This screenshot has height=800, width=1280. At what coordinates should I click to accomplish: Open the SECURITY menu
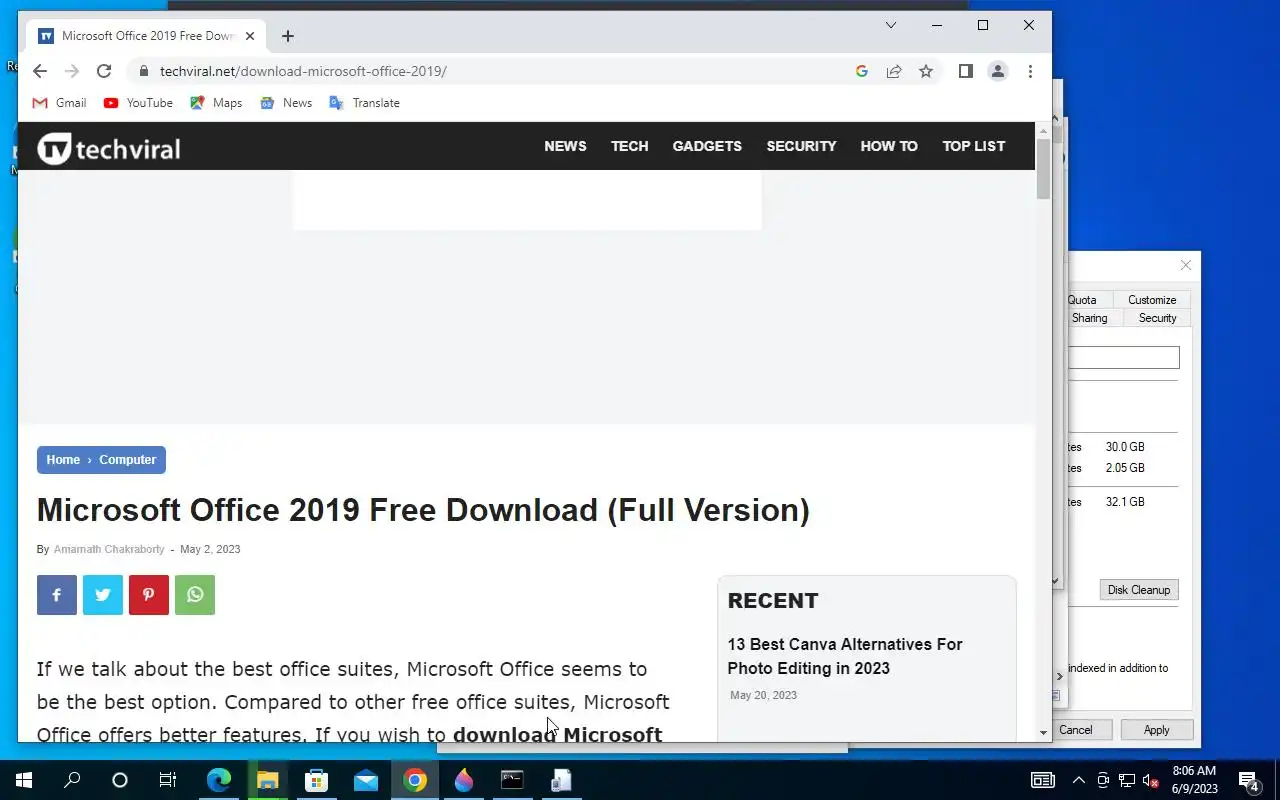point(801,146)
